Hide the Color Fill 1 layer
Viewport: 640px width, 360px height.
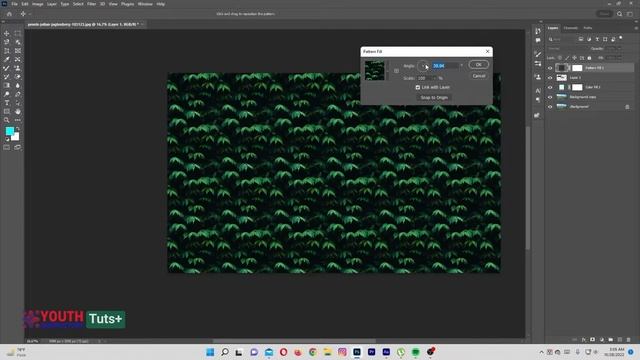550,87
